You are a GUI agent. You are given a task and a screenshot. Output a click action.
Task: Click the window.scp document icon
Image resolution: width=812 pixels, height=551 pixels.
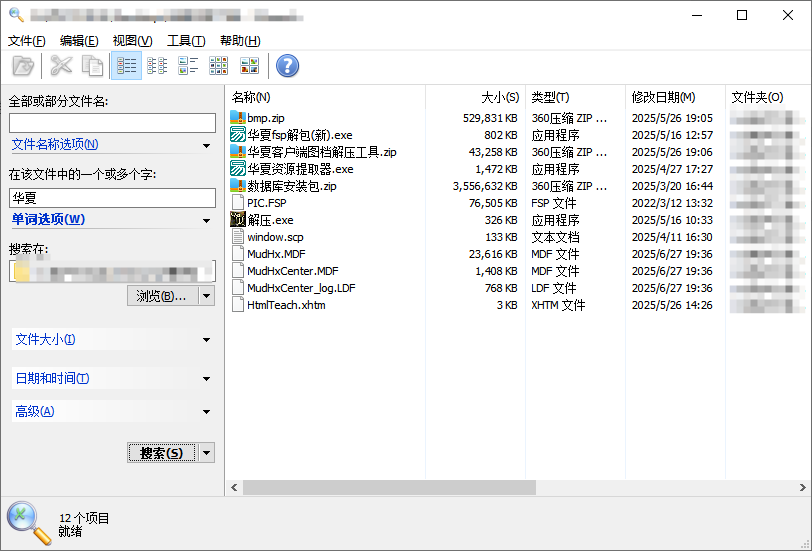pos(238,237)
